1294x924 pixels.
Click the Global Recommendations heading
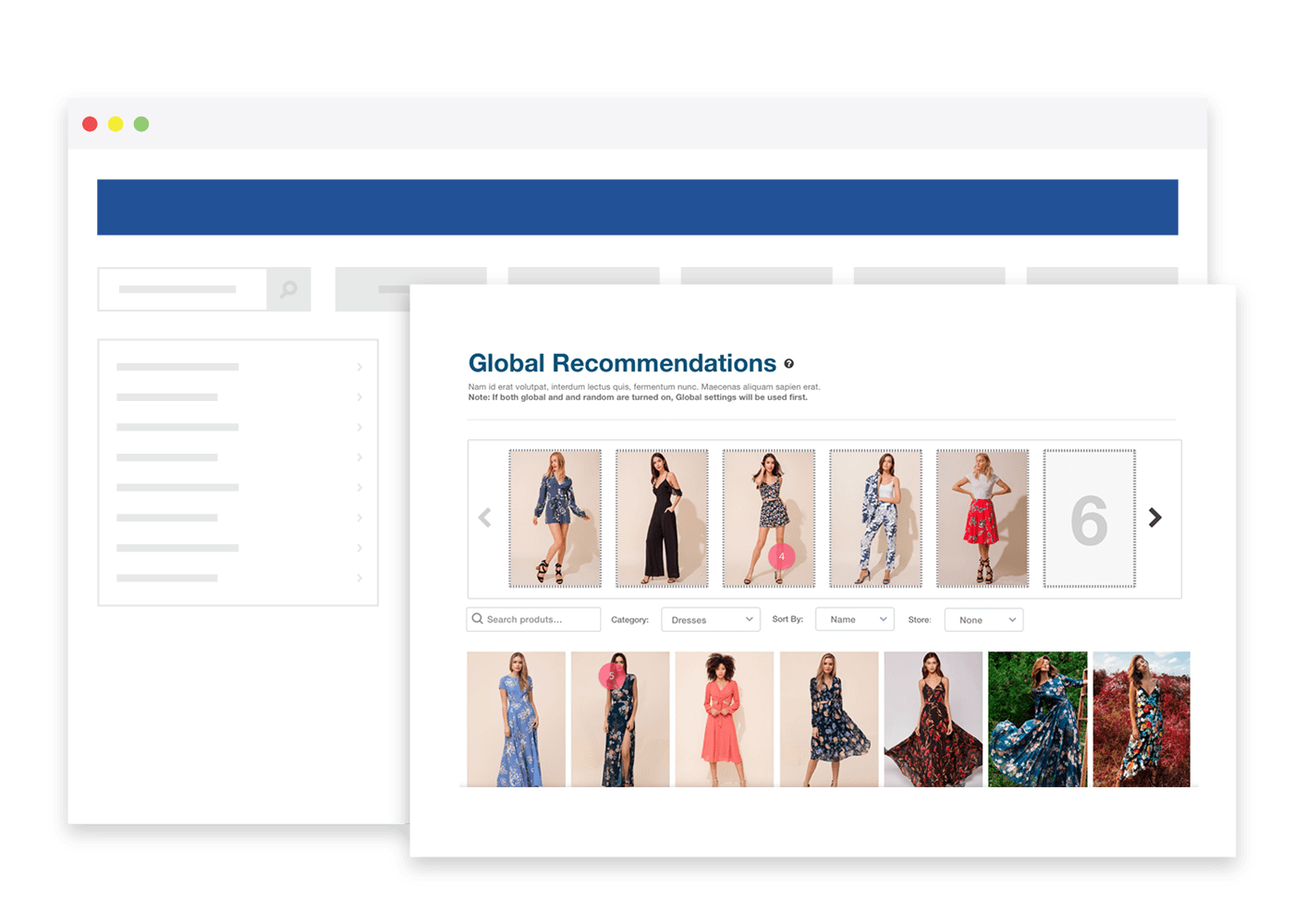tap(623, 362)
